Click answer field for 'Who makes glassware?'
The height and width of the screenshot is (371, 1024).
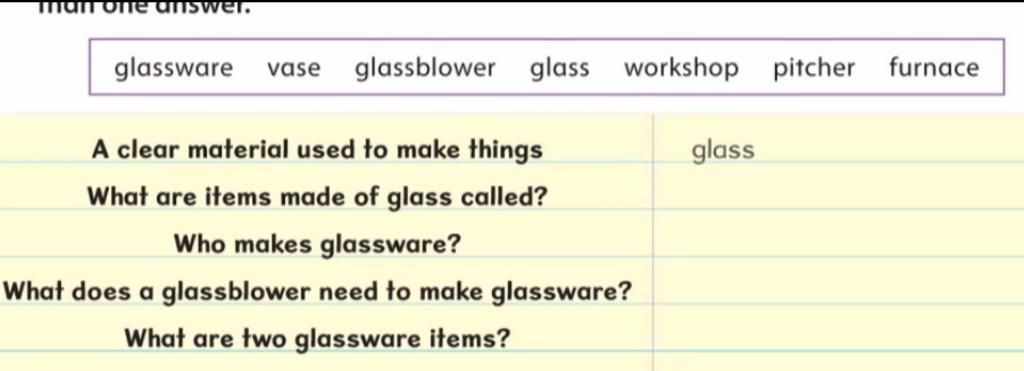click(839, 233)
